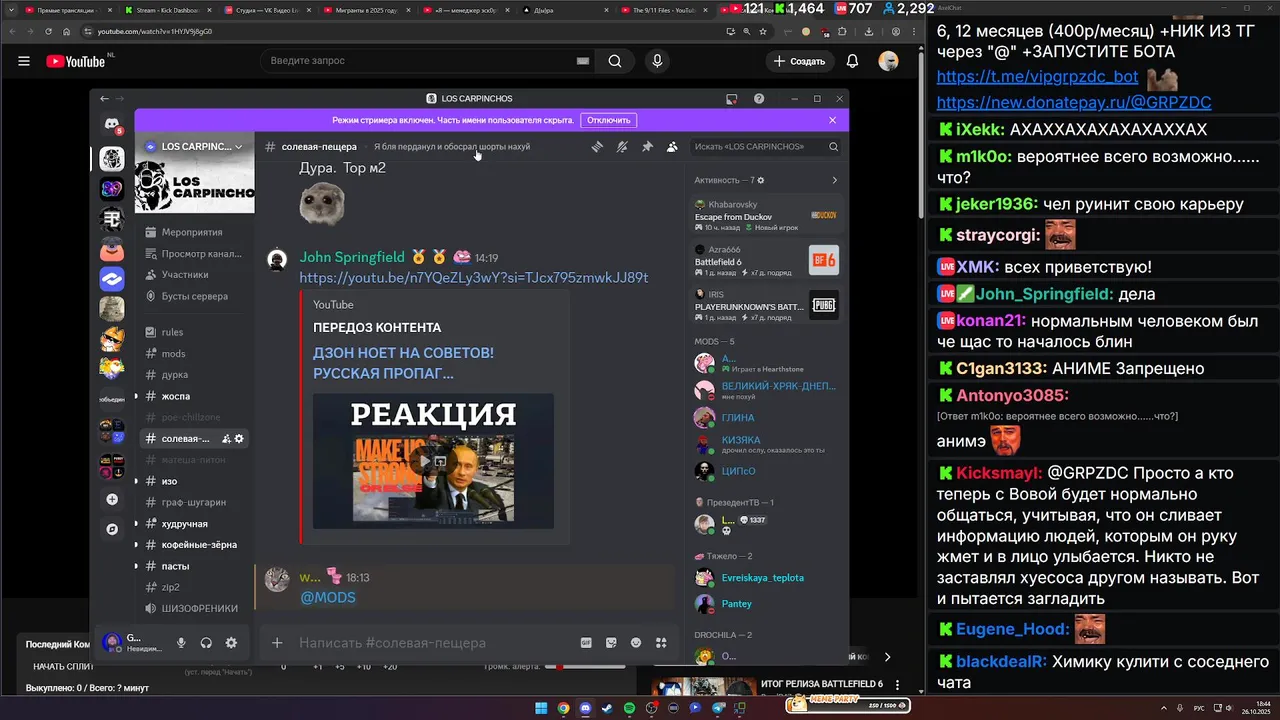Open sticker picker in message bar
The width and height of the screenshot is (1280, 720).
(611, 643)
